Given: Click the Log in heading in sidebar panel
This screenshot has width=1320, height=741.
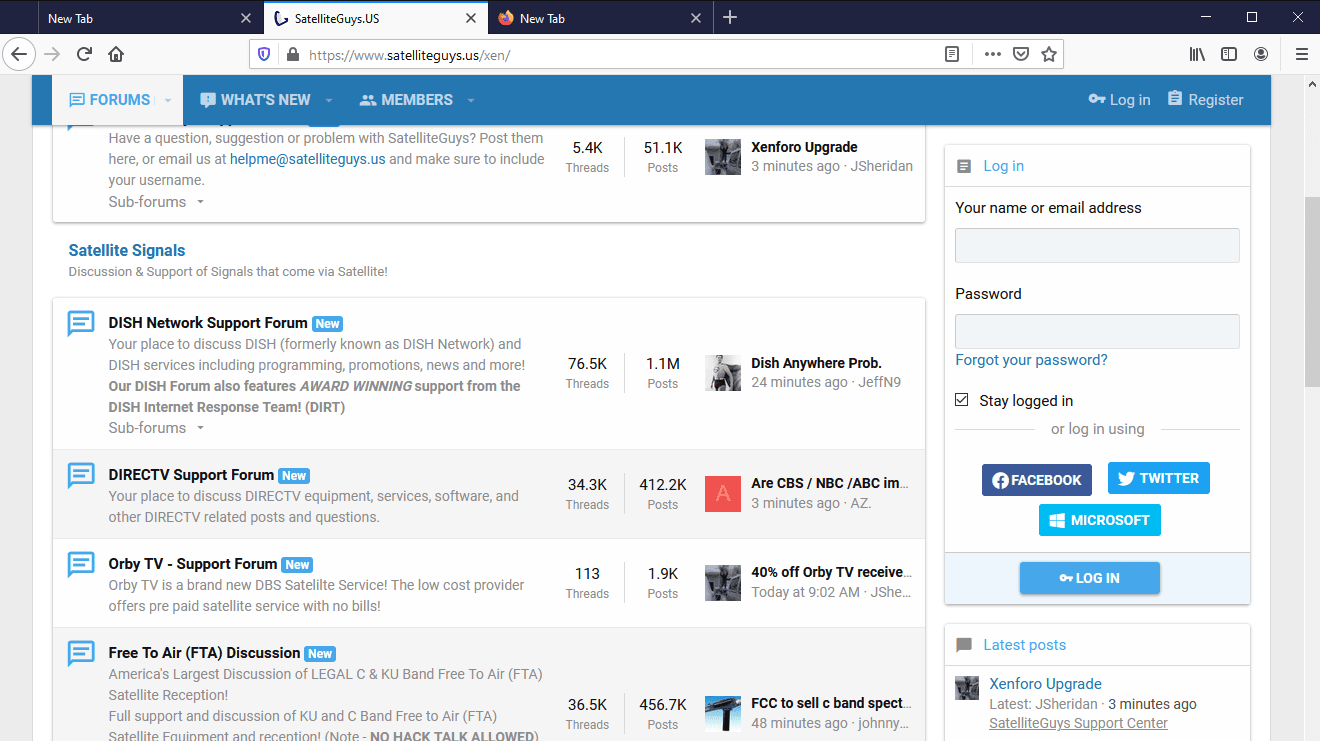Looking at the screenshot, I should click(x=1003, y=166).
